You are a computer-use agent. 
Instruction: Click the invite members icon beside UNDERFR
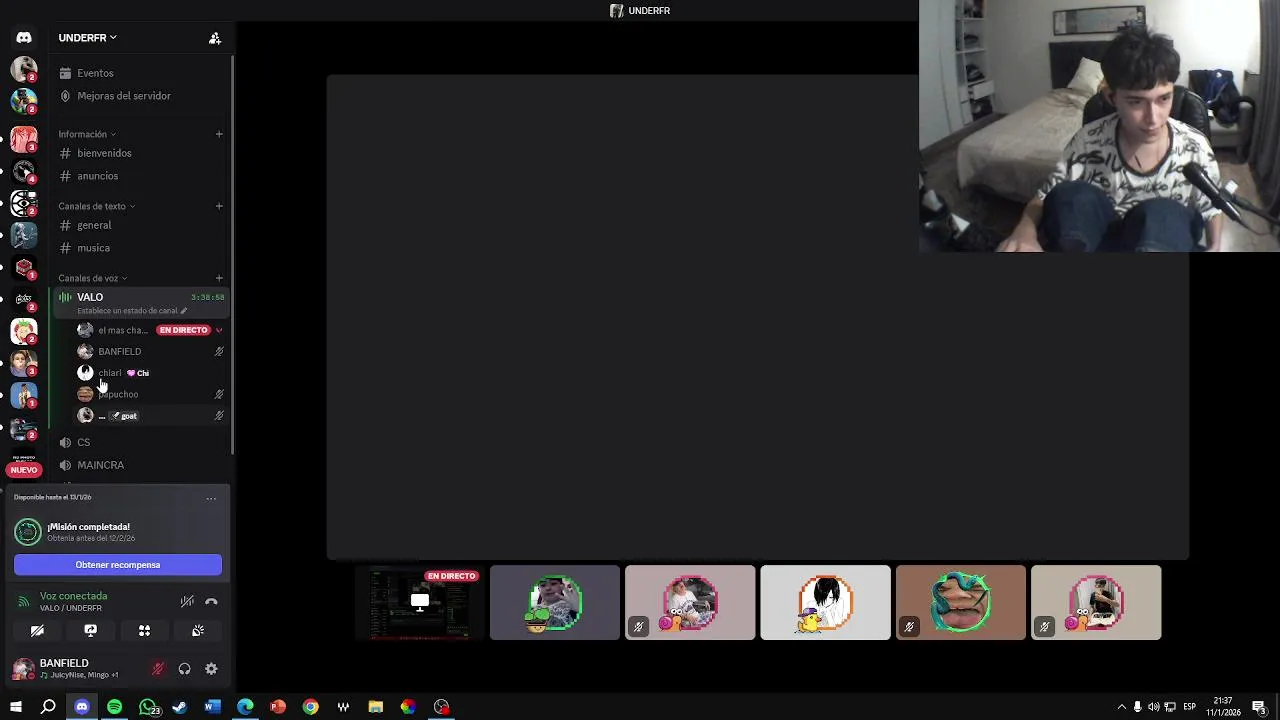pos(215,38)
